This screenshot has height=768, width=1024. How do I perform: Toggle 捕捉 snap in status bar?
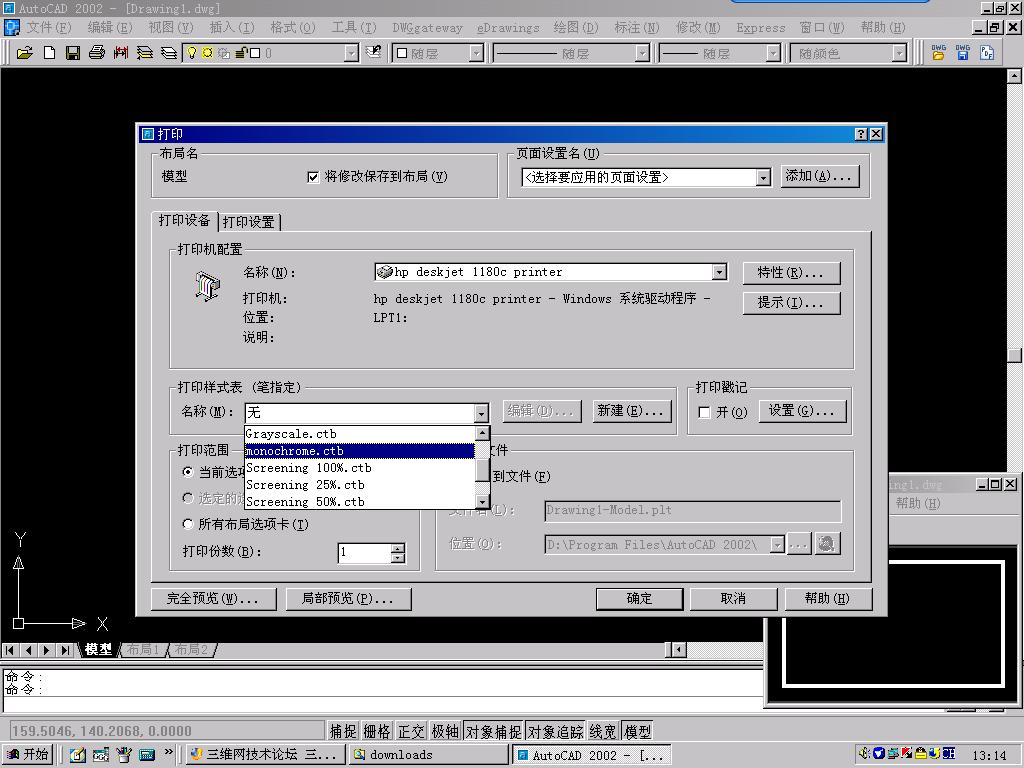click(x=343, y=731)
